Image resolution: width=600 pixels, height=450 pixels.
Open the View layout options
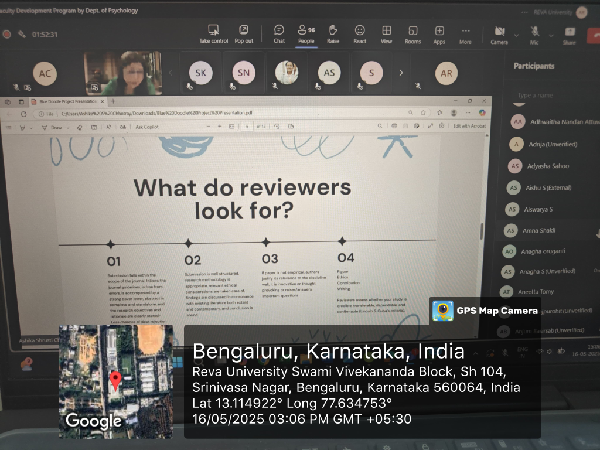coord(386,34)
